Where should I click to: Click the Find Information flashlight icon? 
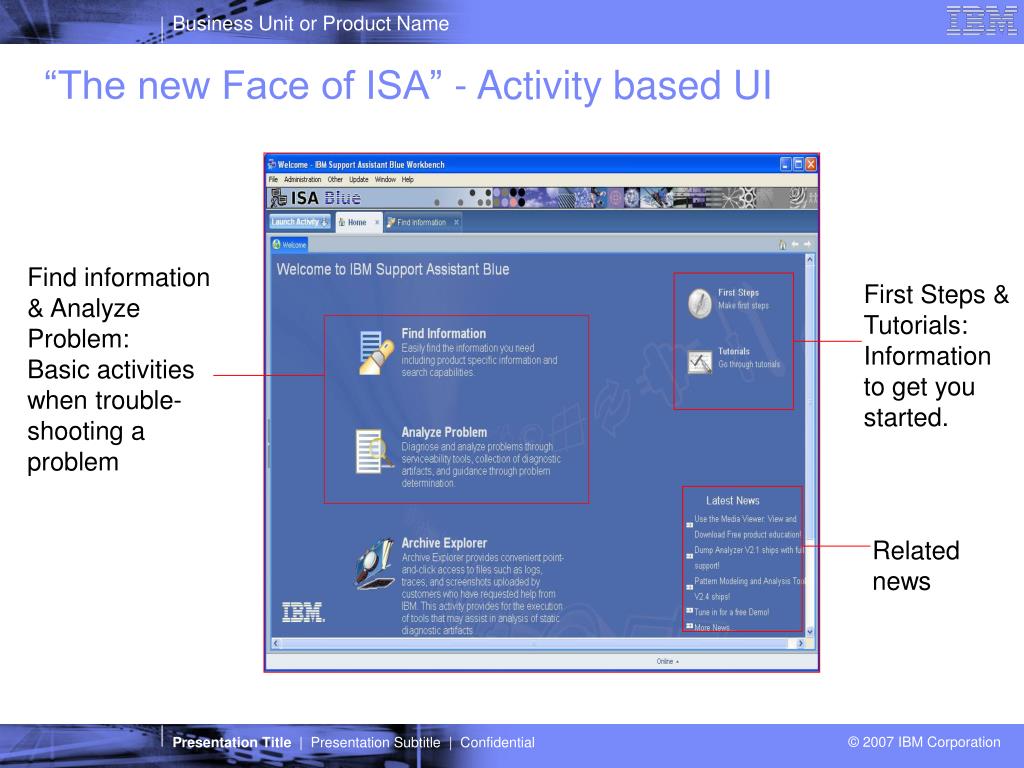click(376, 353)
